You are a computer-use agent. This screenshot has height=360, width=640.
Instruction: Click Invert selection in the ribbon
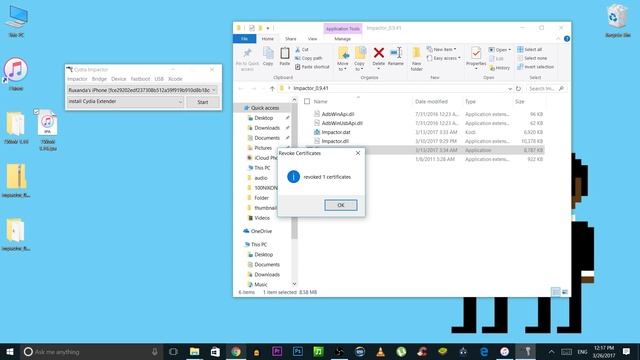[x=535, y=67]
